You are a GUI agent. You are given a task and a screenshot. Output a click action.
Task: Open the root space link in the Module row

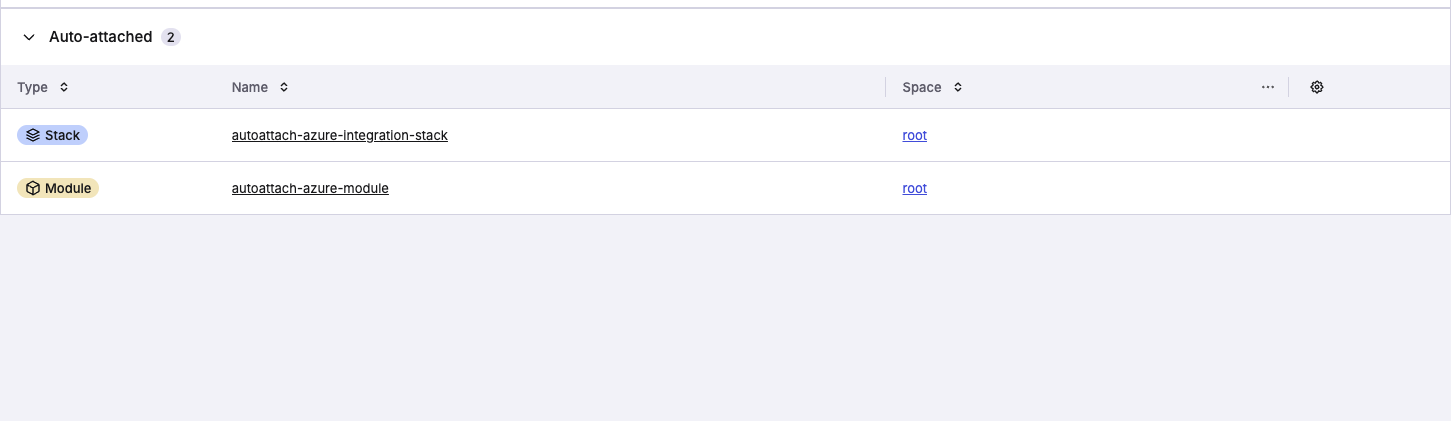914,188
